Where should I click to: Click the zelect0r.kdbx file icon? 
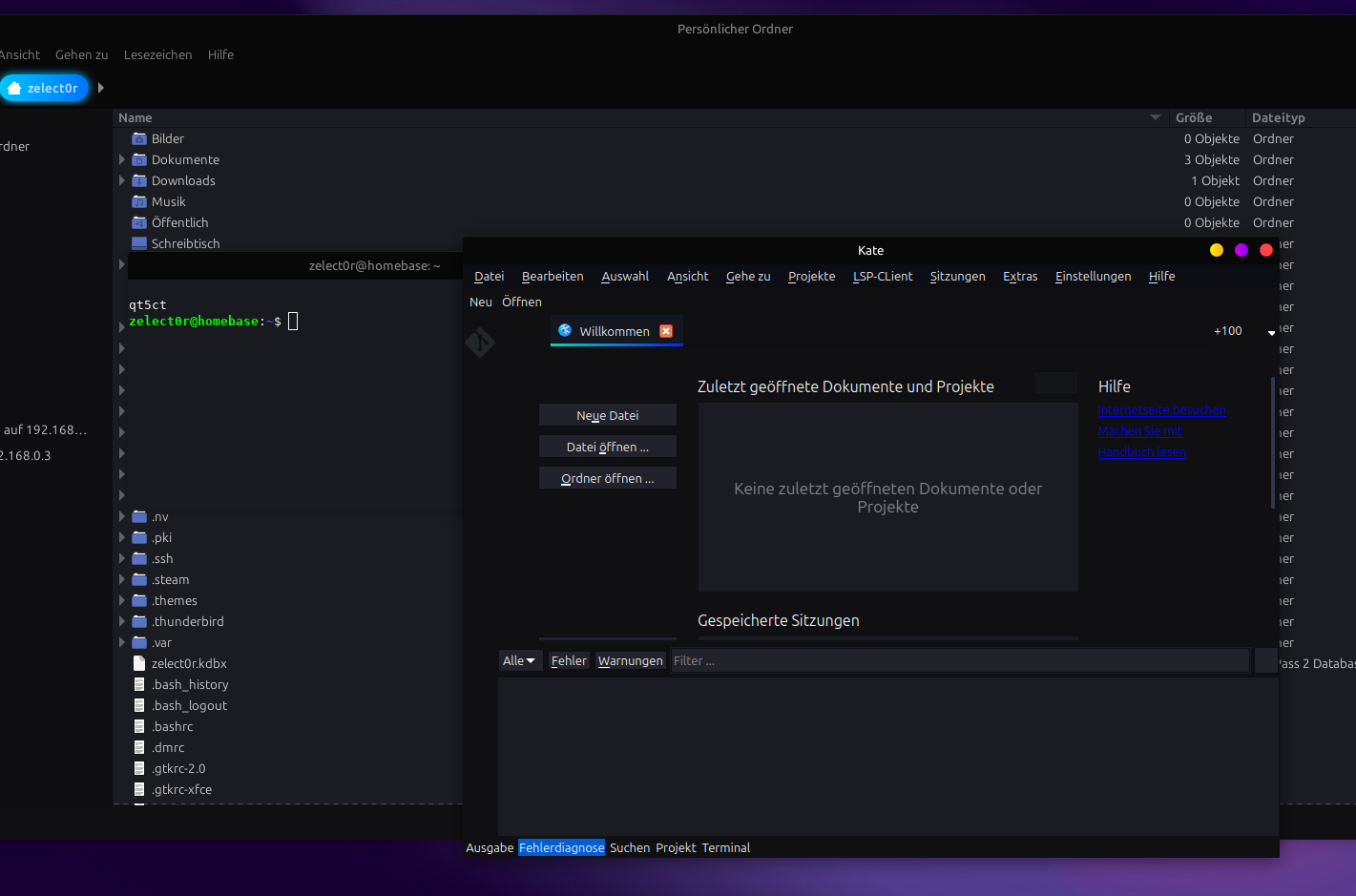tap(139, 663)
